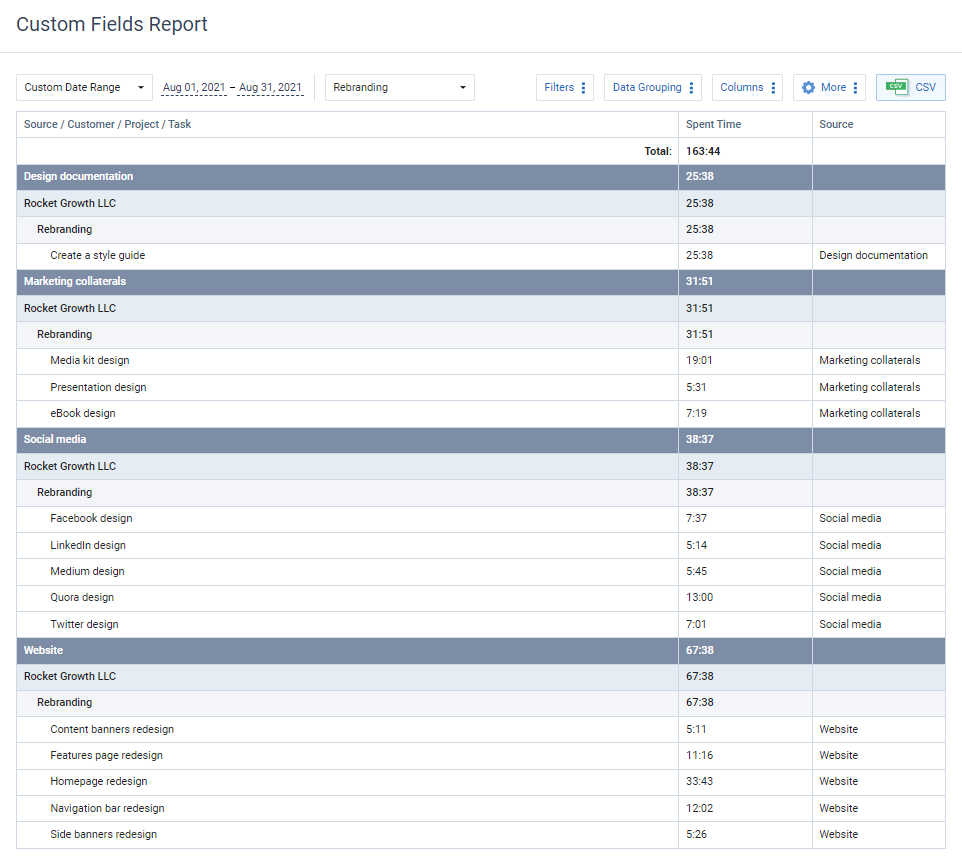
Task: Click the start date Aug 01, 2021
Action: pyautogui.click(x=194, y=88)
